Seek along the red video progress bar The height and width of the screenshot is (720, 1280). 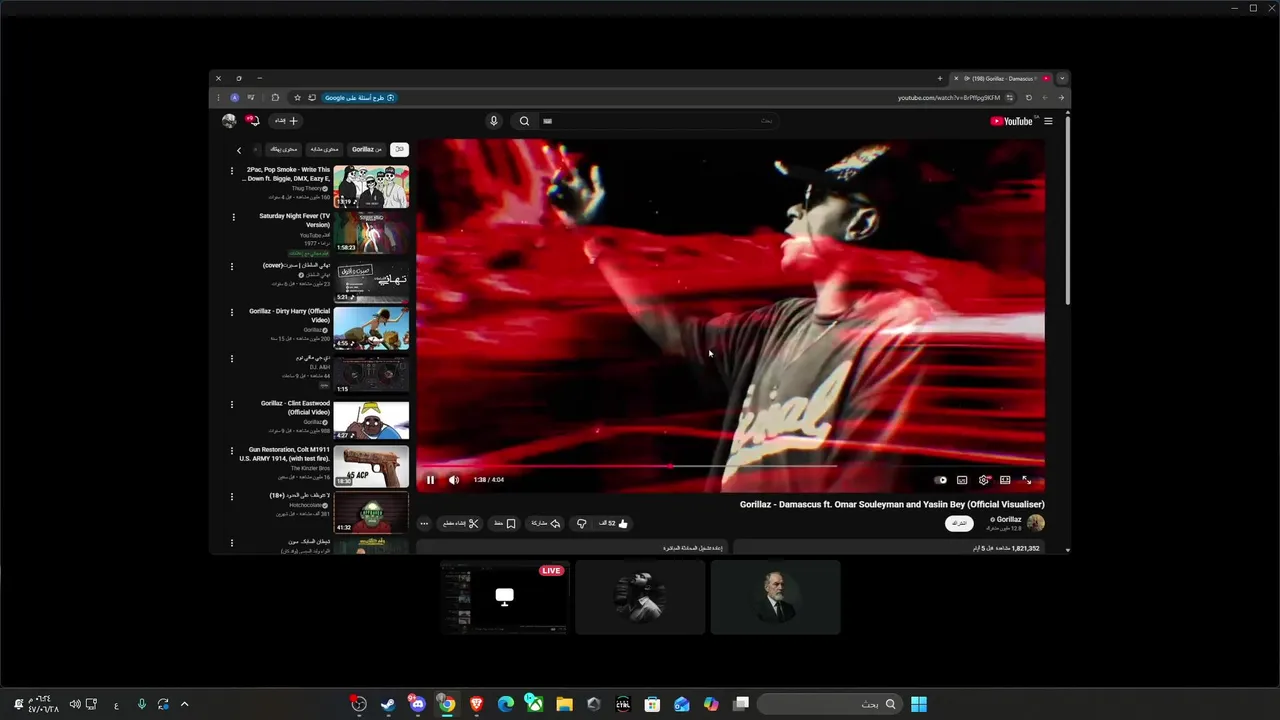coord(731,466)
